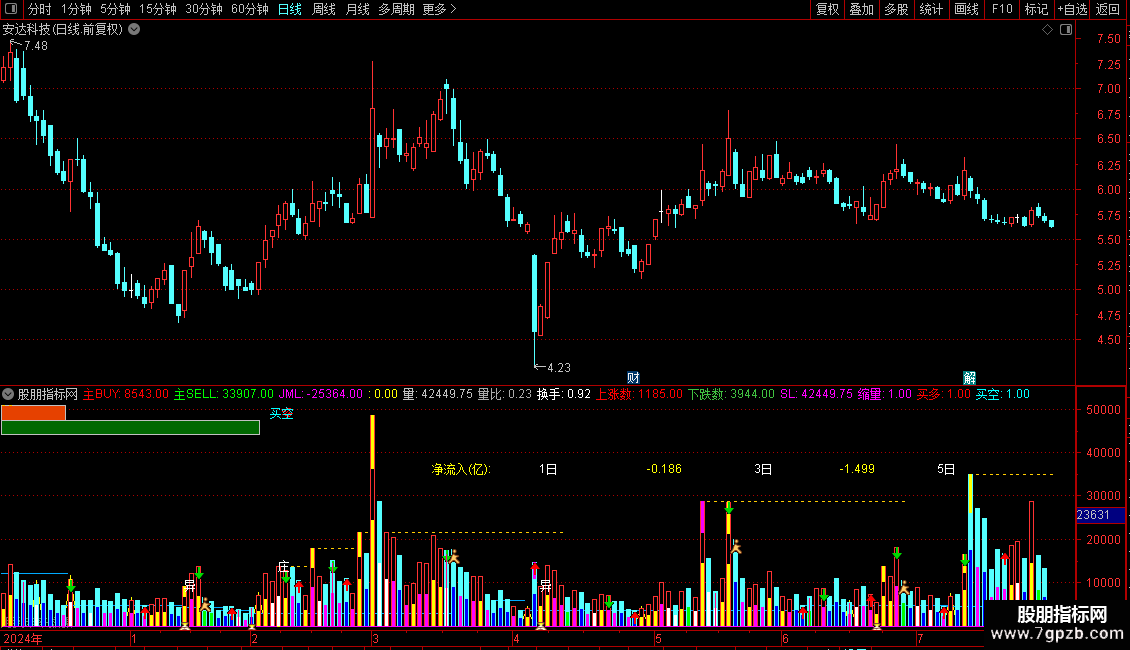The height and width of the screenshot is (650, 1130).
Task: Click the 主BUY: 8543.00 value
Action: point(125,394)
